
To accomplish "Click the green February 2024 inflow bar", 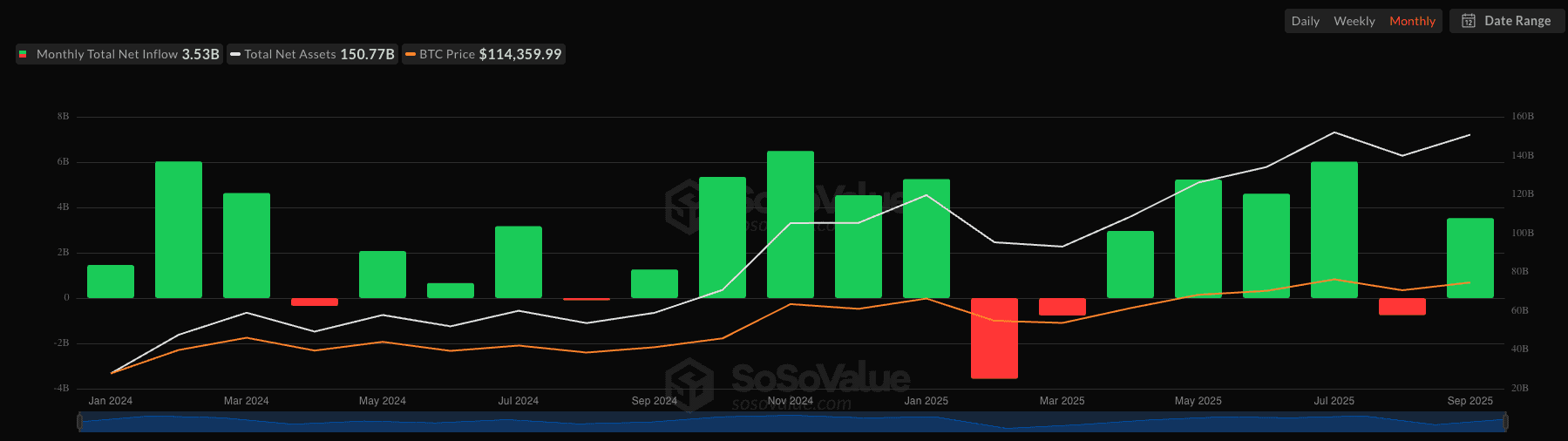I will 179,230.
